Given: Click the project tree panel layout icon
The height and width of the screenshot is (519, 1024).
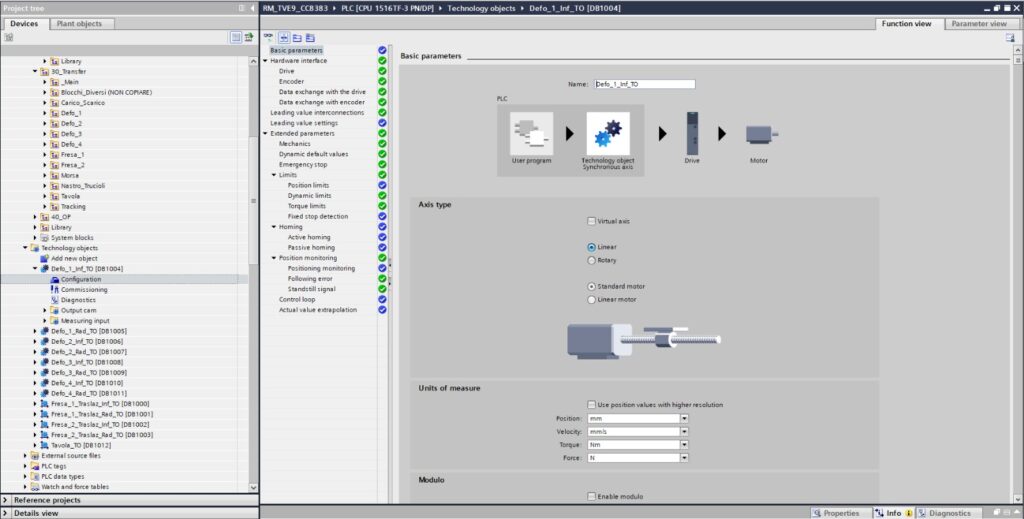Looking at the screenshot, I should click(x=242, y=8).
